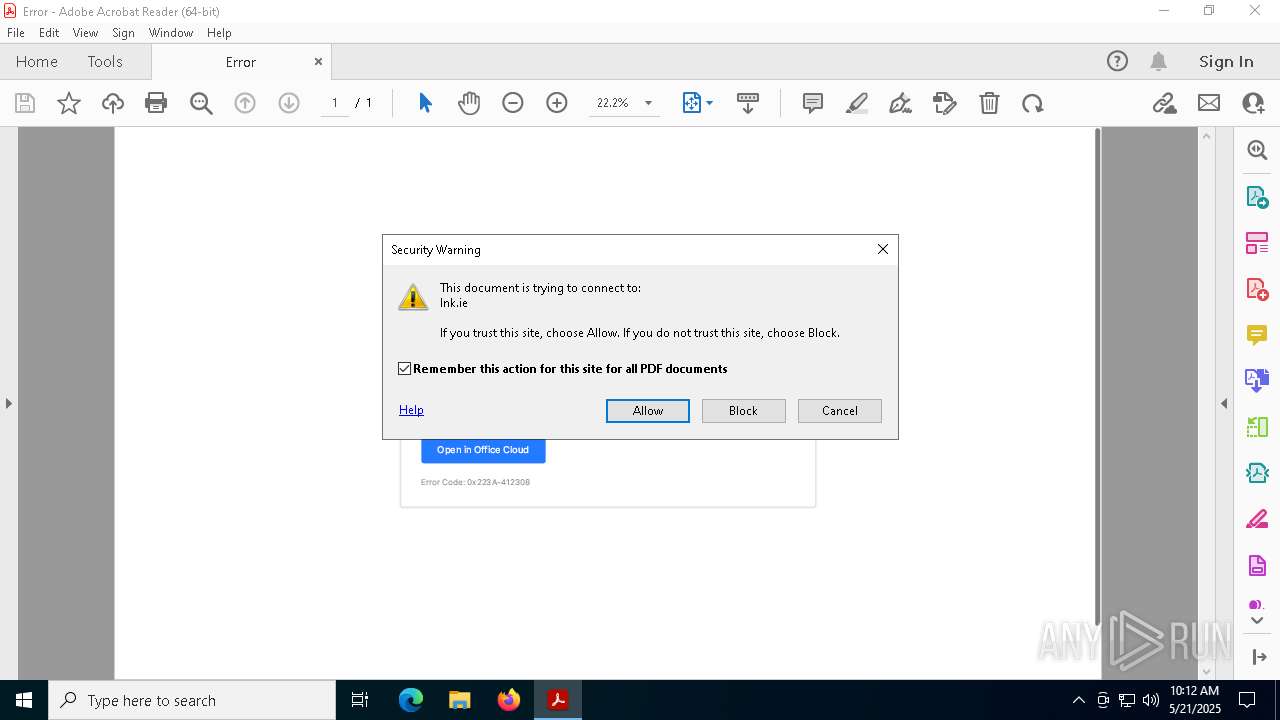Open the Sign menu

point(123,33)
